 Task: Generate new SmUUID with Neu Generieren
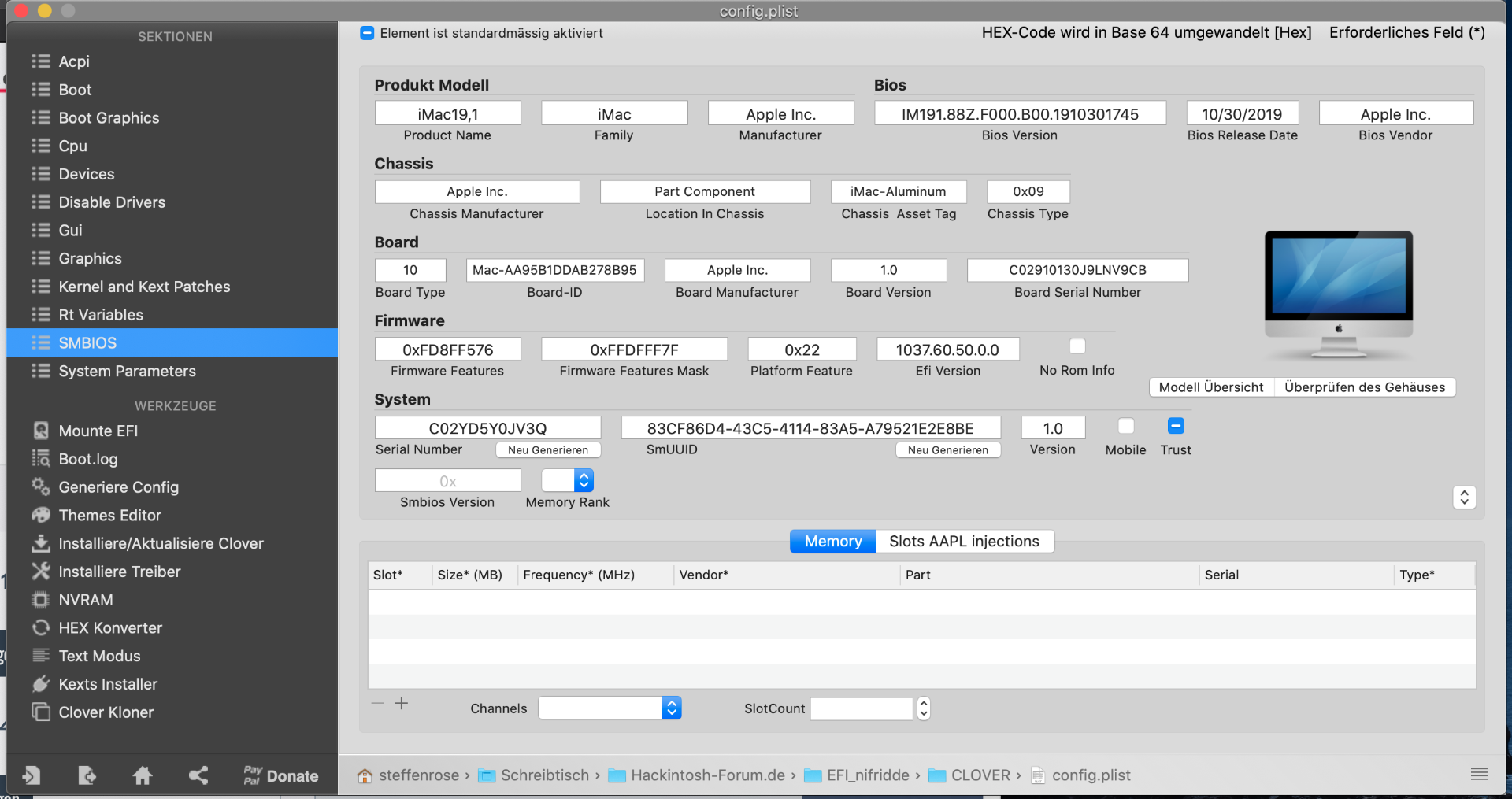948,450
